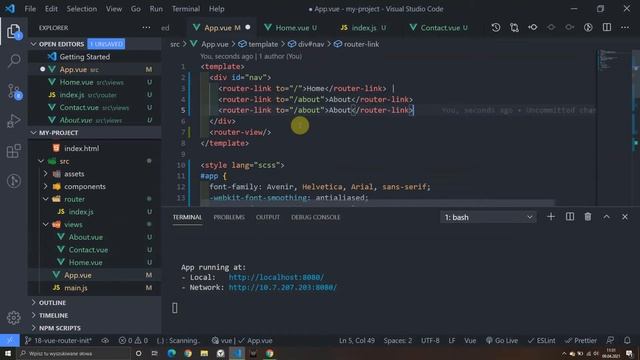The image size is (640, 360).
Task: Switch to index.js editor tab
Action: (x=363, y=28)
